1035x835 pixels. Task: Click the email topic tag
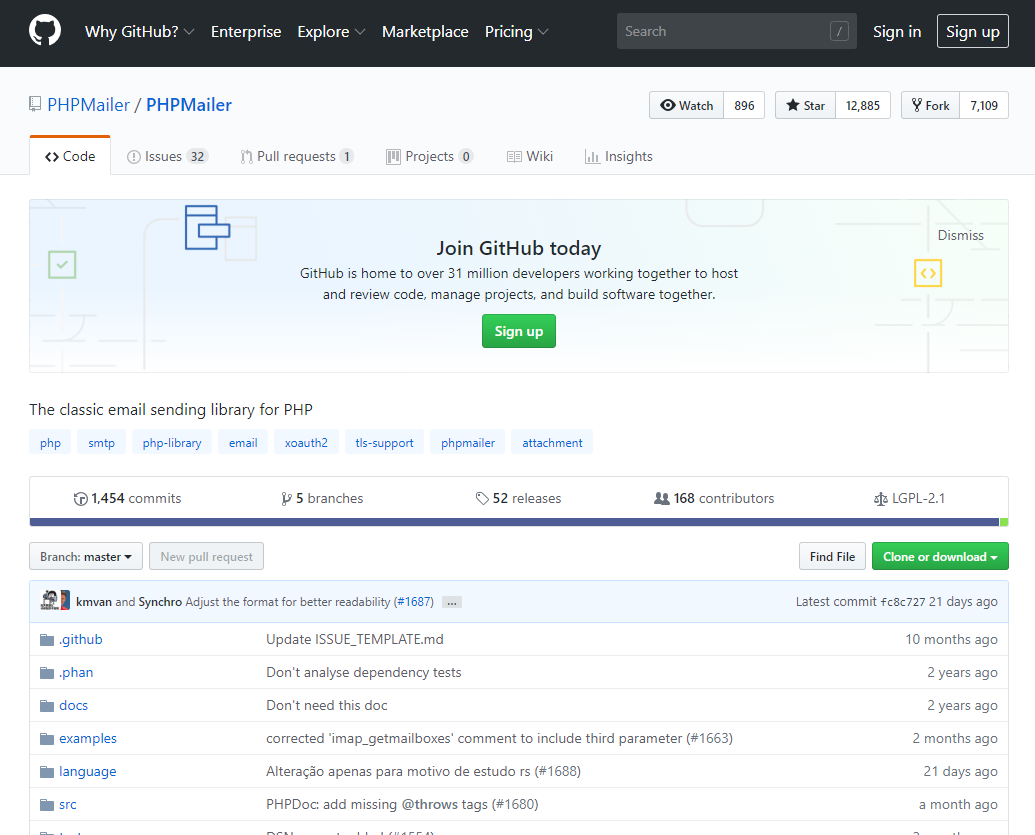(243, 442)
